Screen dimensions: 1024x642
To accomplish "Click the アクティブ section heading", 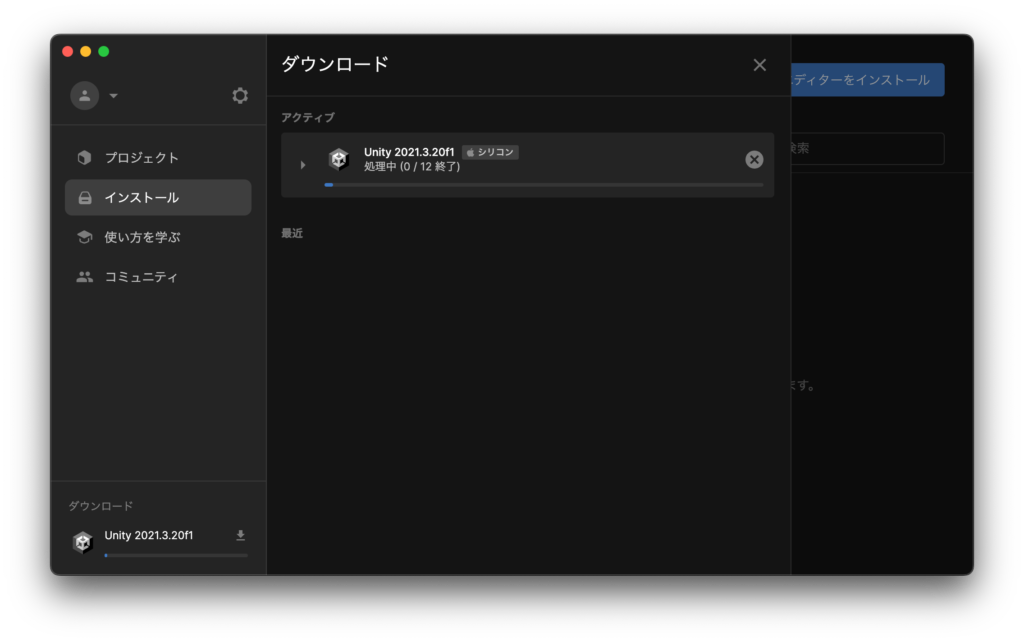I will [308, 118].
